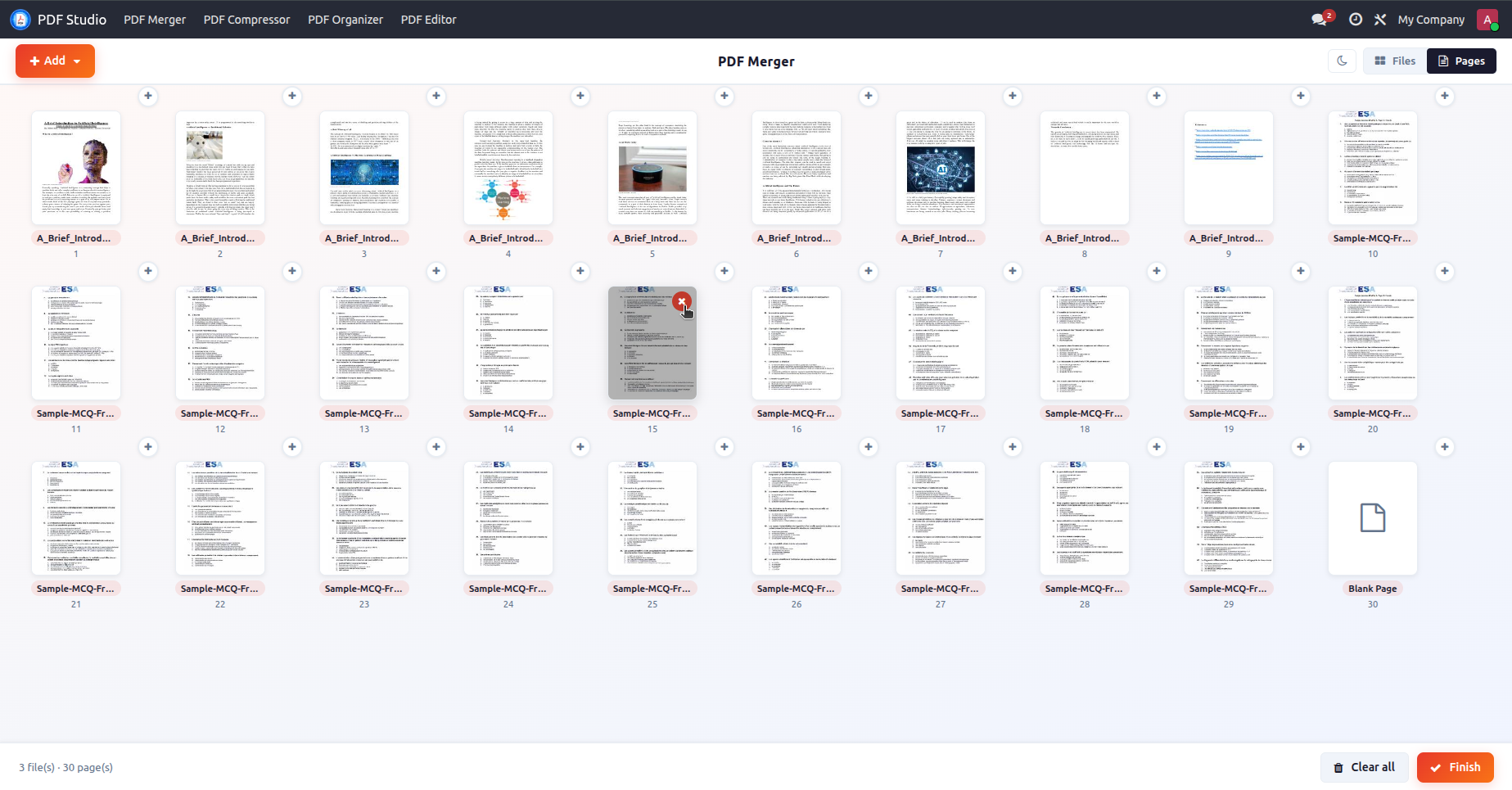This screenshot has height=790, width=1512.
Task: Click the PDF Studio app name
Action: tap(72, 20)
